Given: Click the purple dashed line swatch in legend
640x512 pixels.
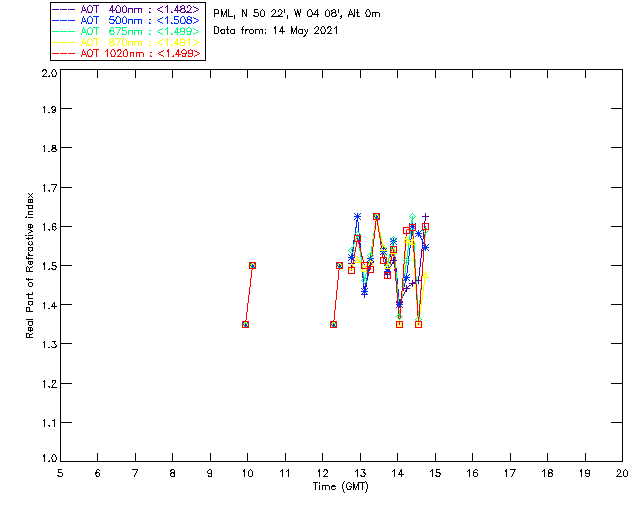Looking at the screenshot, I should 64,9.
